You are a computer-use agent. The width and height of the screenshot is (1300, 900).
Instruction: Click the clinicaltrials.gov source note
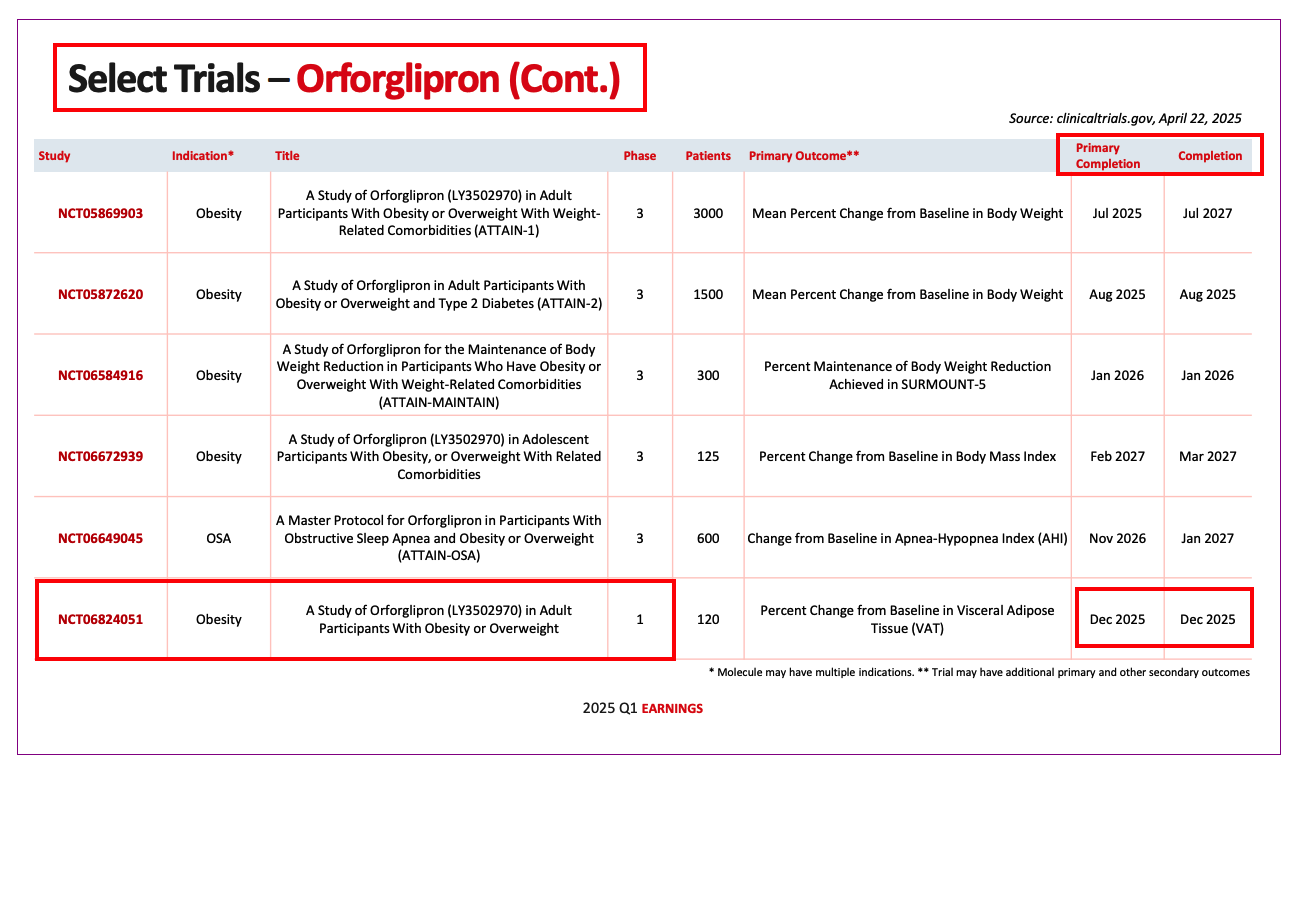click(x=1124, y=118)
